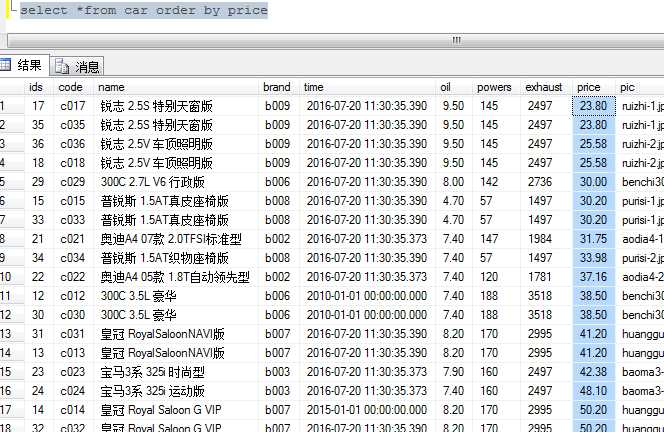The height and width of the screenshot is (432, 664).
Task: Switch to the 消息 messages tab
Action: tap(77, 67)
